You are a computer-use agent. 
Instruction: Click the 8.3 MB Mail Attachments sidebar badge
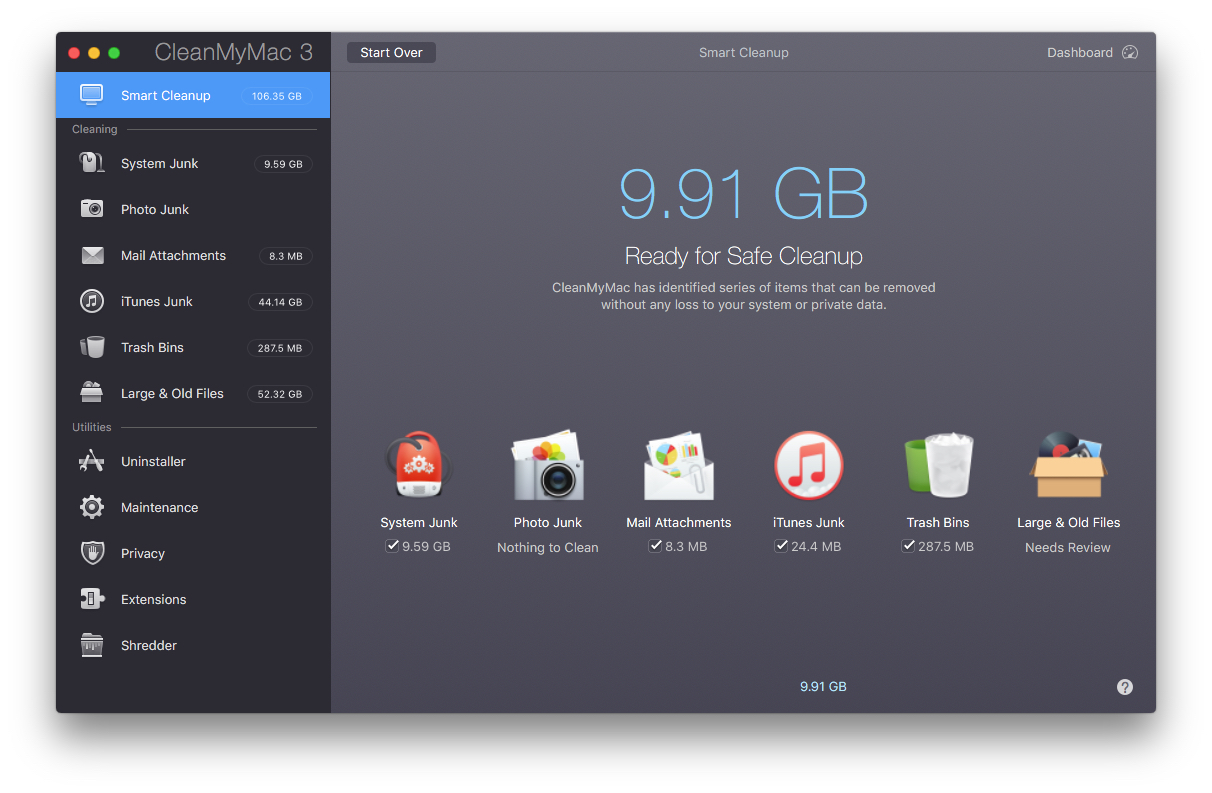coord(286,256)
